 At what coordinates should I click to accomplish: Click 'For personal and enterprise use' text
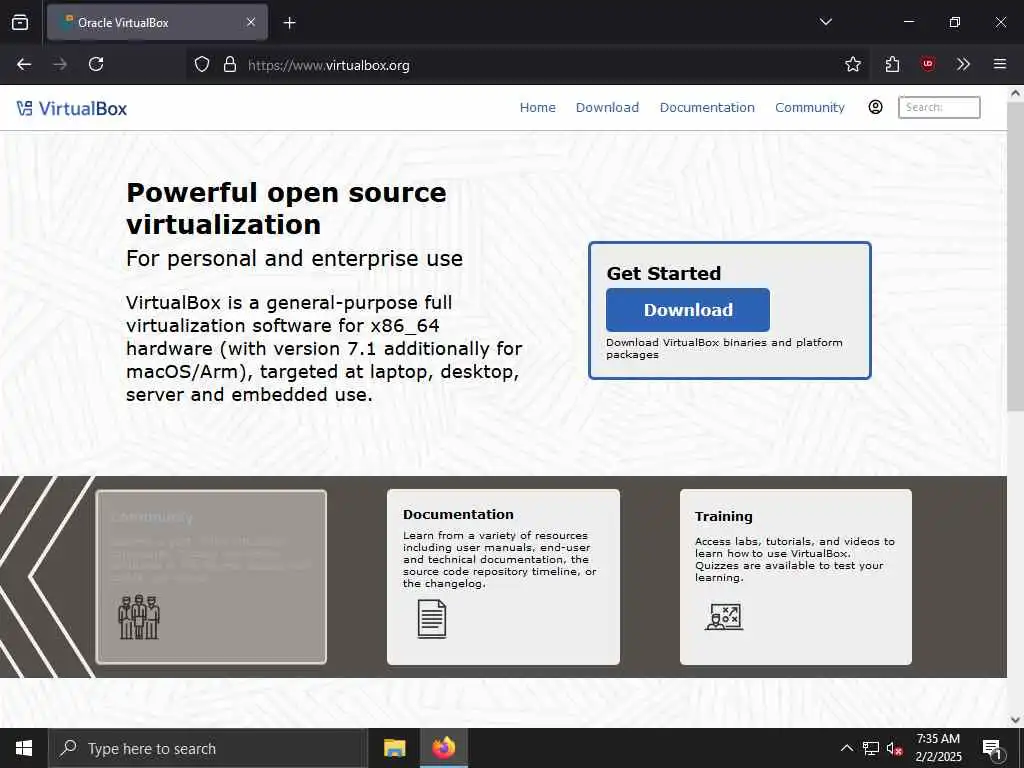[x=295, y=259]
